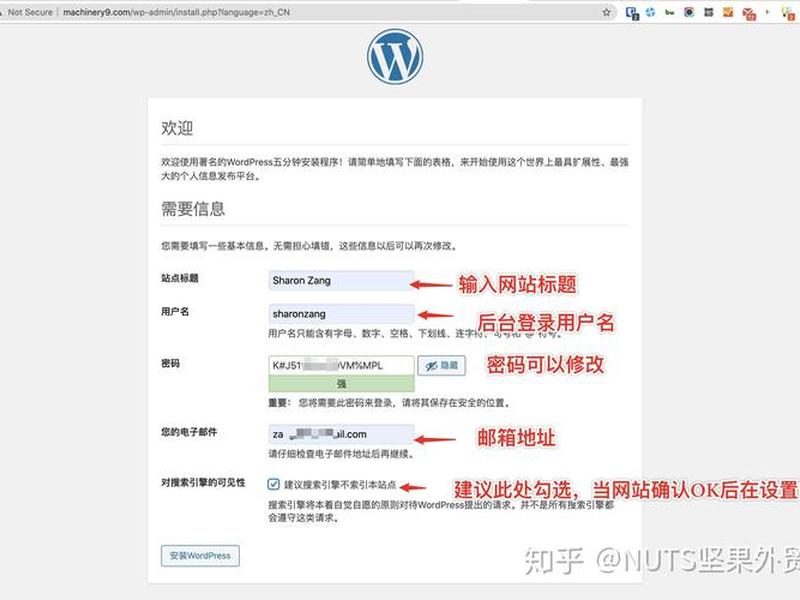800x600 pixels.
Task: Click the camera lens extension icon
Action: click(x=689, y=12)
